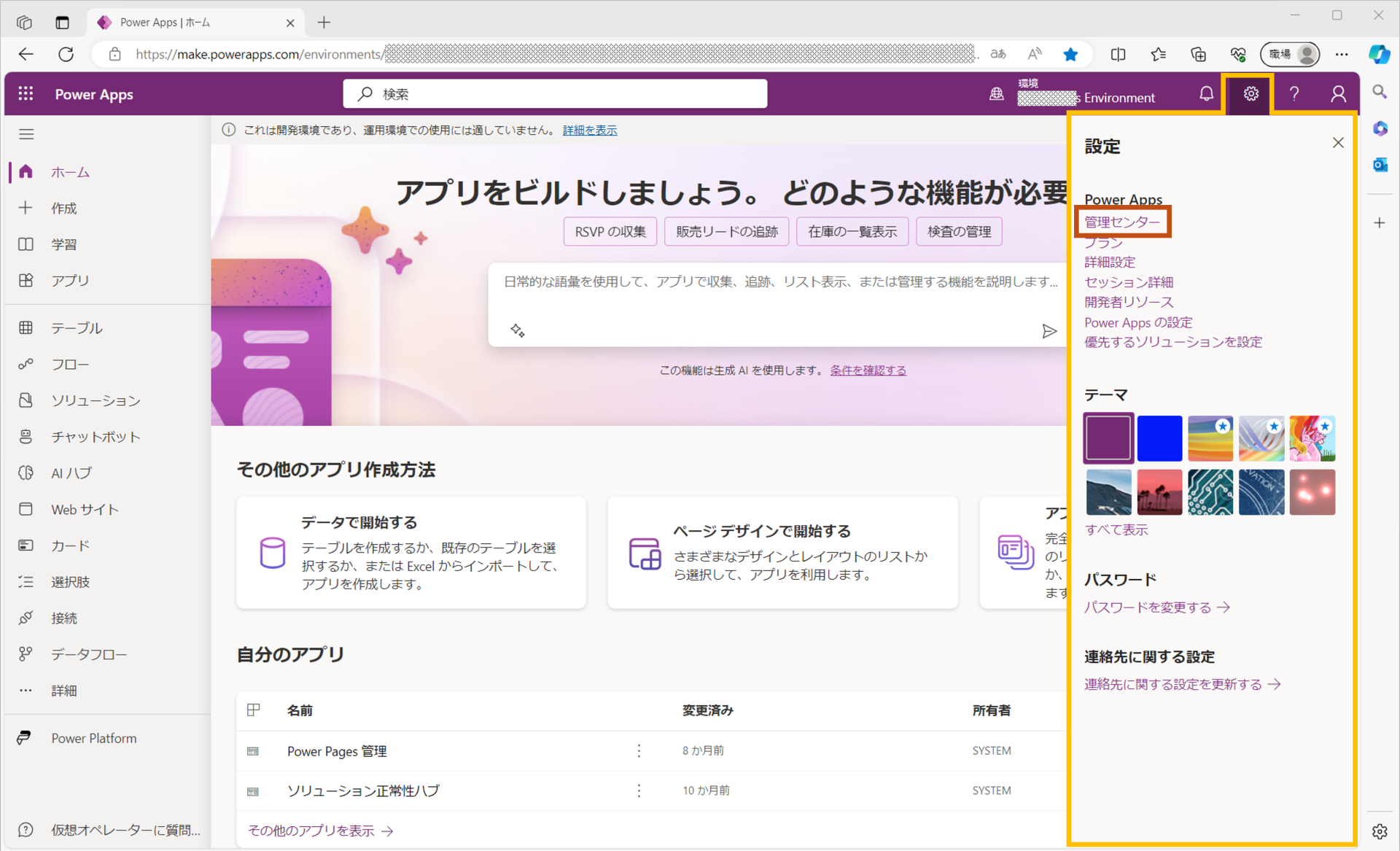Click 優先するソリューションを設定 link

pyautogui.click(x=1172, y=342)
